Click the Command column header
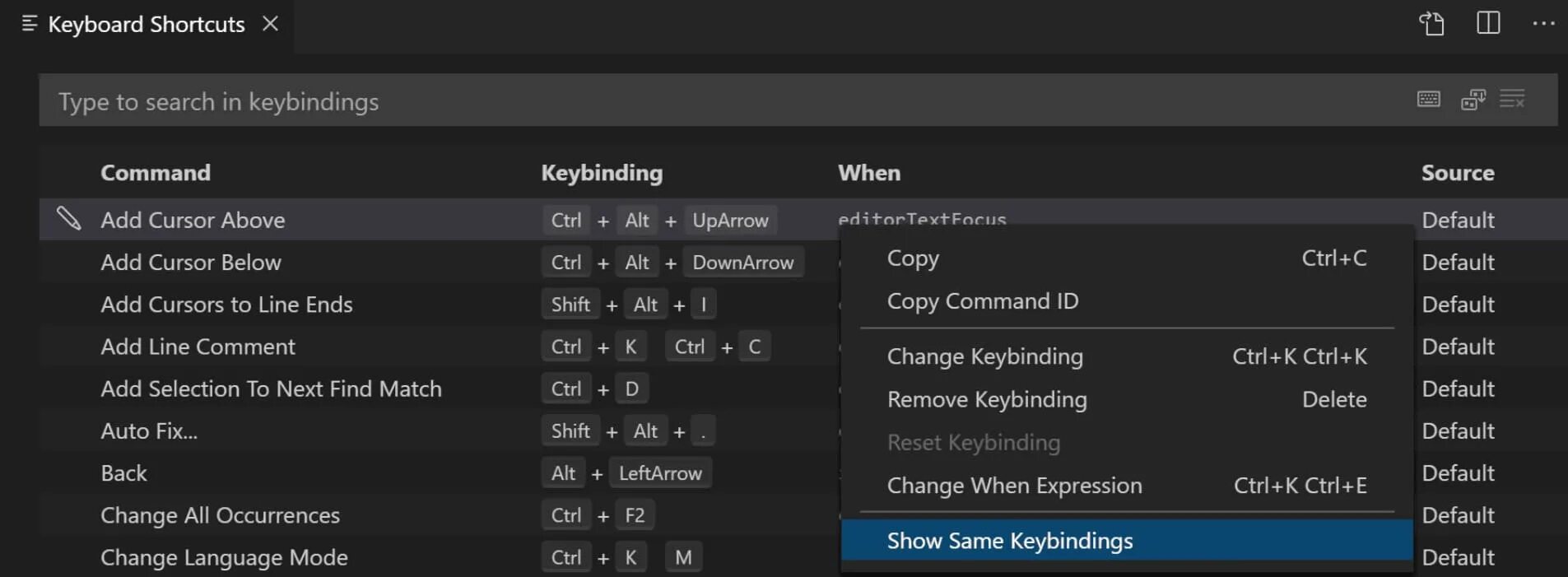Image resolution: width=1568 pixels, height=577 pixels. tap(156, 173)
